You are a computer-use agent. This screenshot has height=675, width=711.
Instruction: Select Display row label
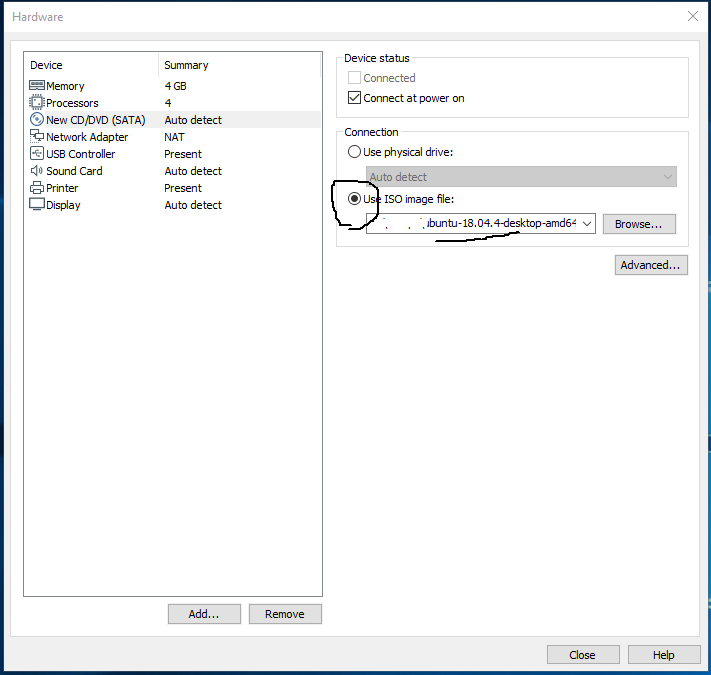click(63, 205)
